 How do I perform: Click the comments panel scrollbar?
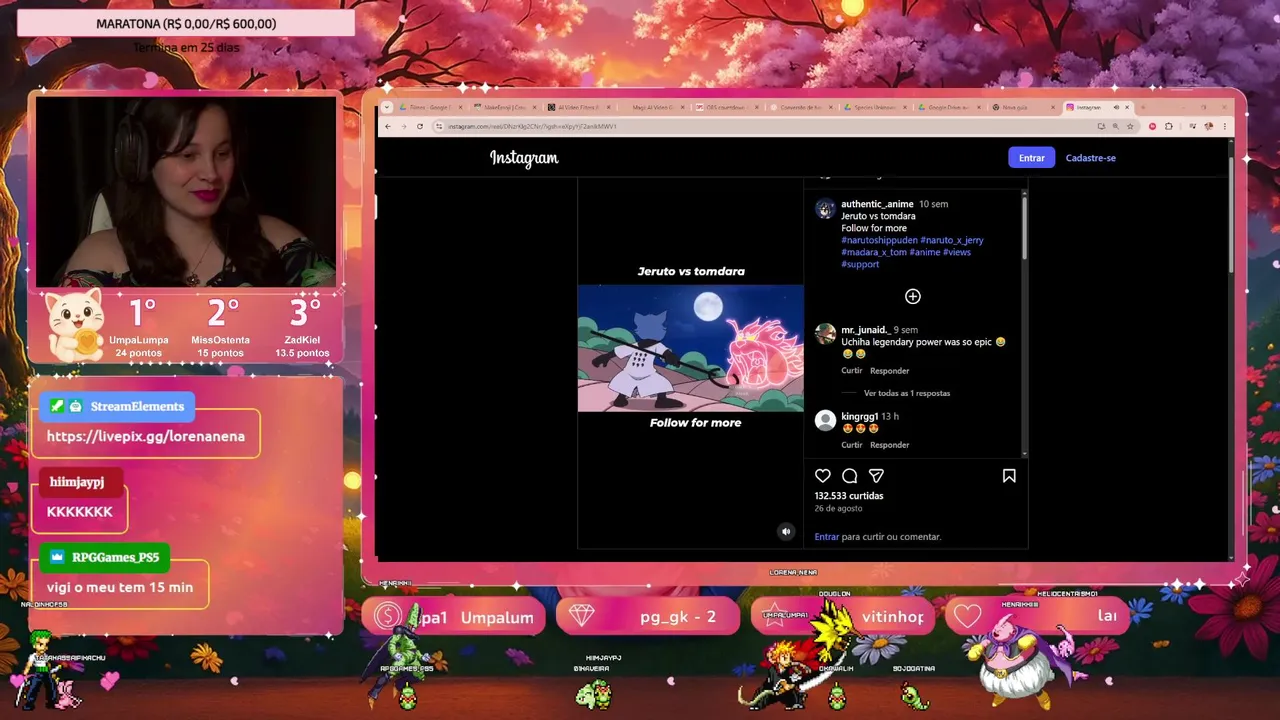coord(1024,228)
